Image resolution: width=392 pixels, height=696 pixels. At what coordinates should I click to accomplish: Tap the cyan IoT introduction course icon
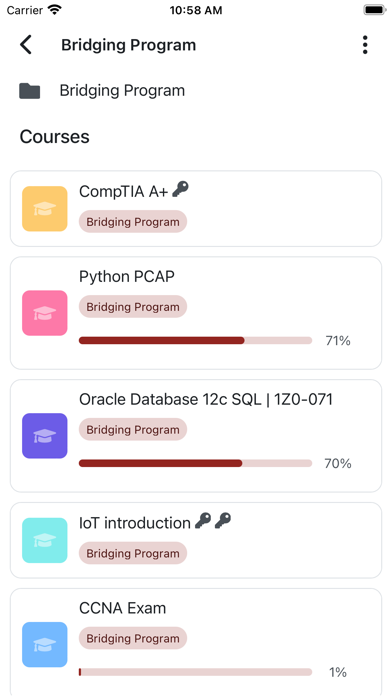tap(45, 540)
